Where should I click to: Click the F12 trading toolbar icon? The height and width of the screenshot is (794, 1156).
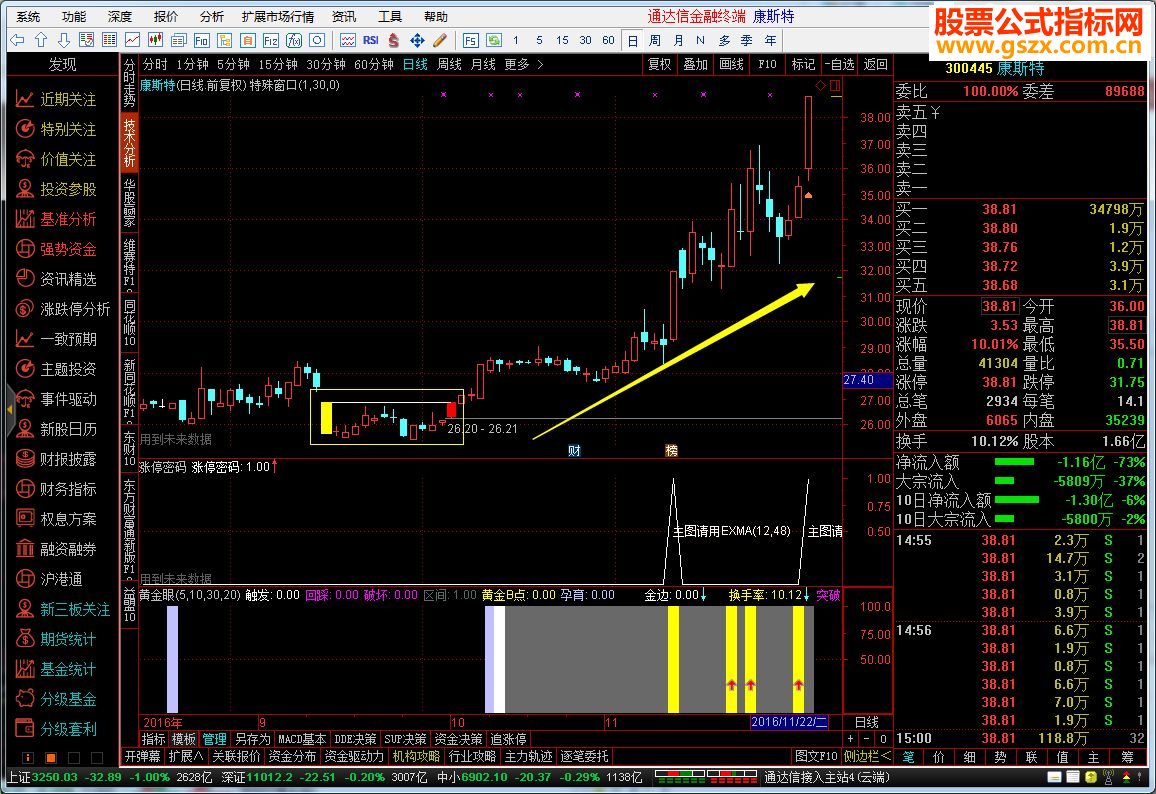tap(271, 40)
